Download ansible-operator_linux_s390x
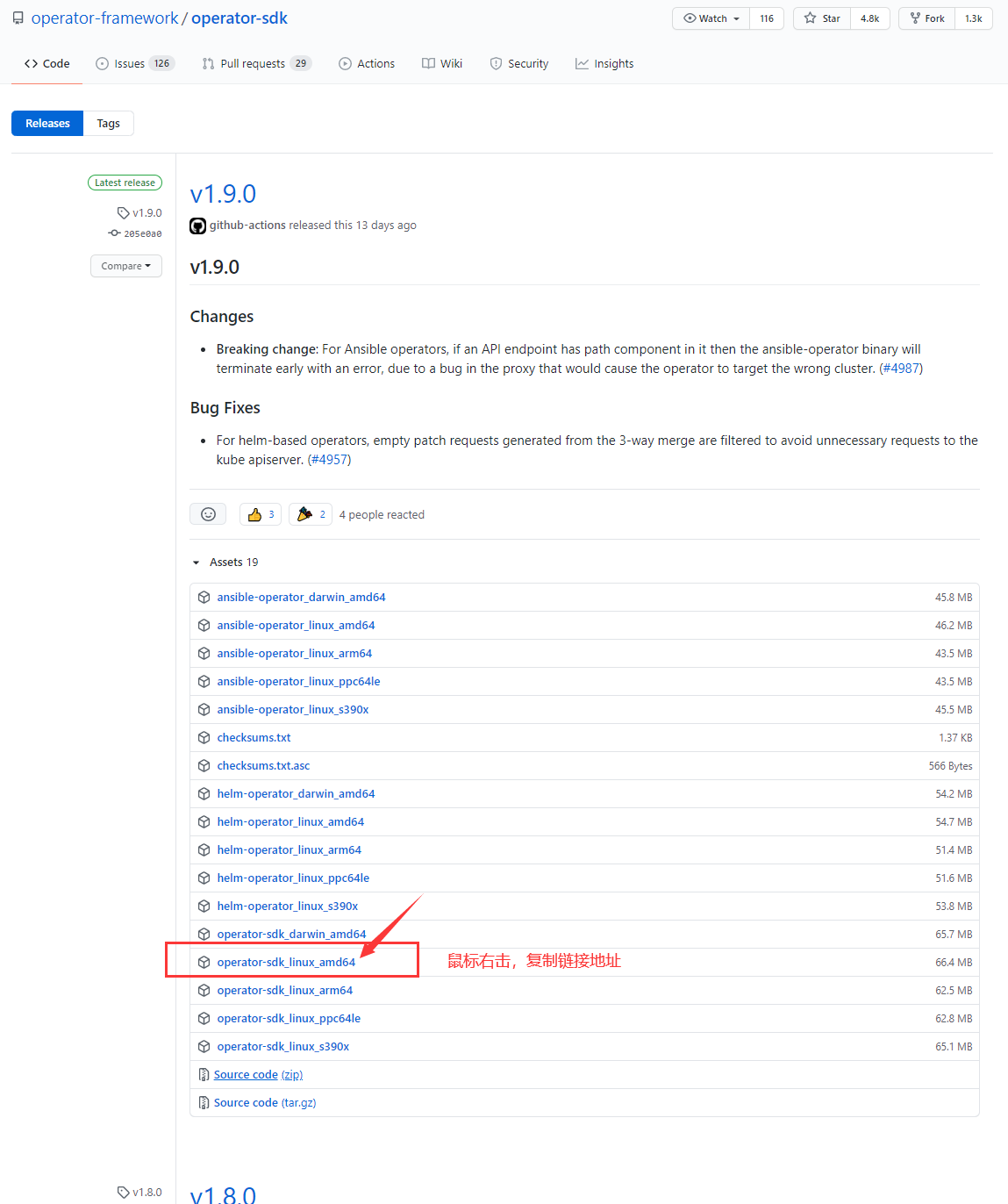The height and width of the screenshot is (1204, 1008). coord(293,709)
